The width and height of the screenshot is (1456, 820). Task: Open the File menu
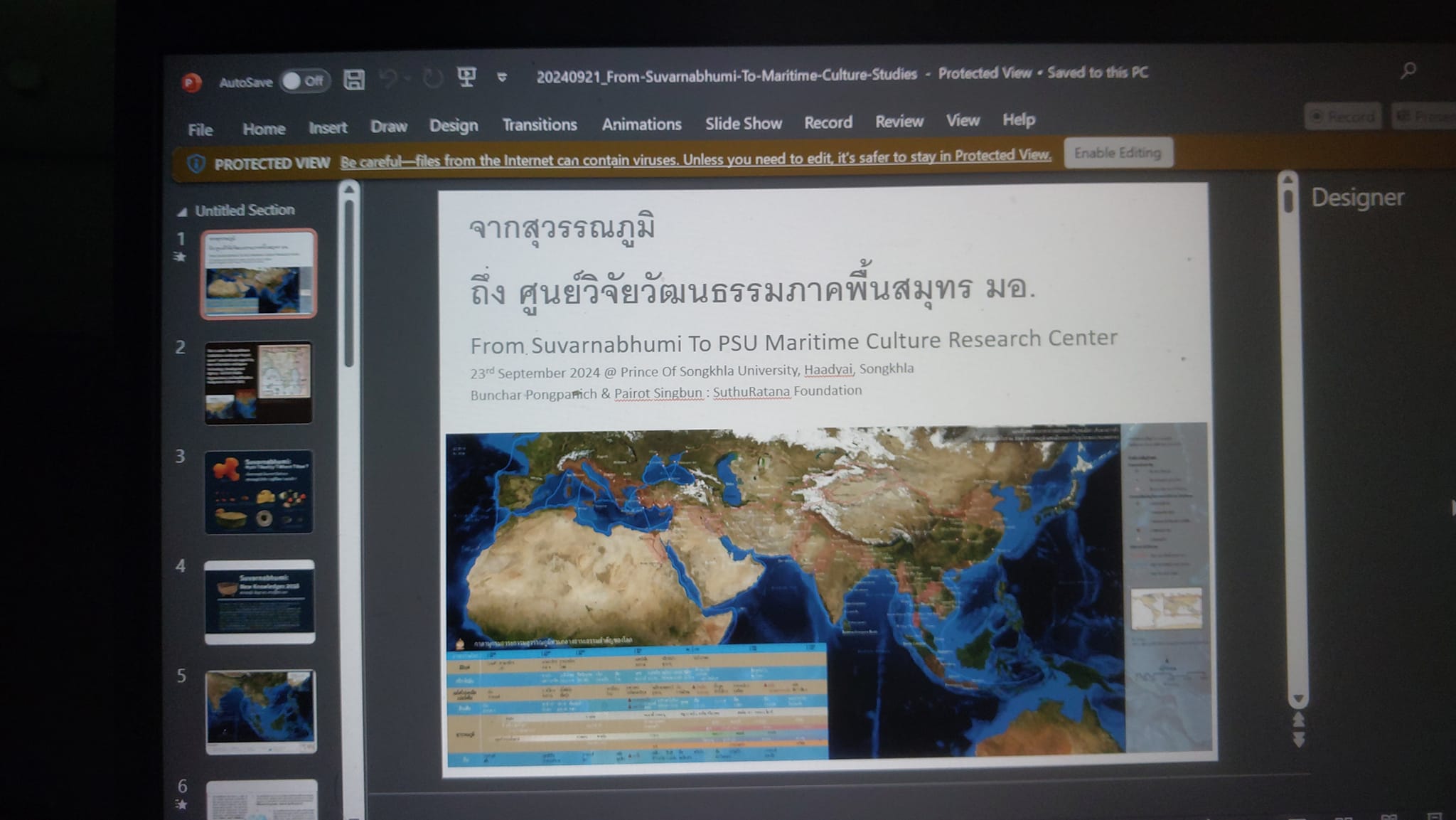tap(200, 129)
